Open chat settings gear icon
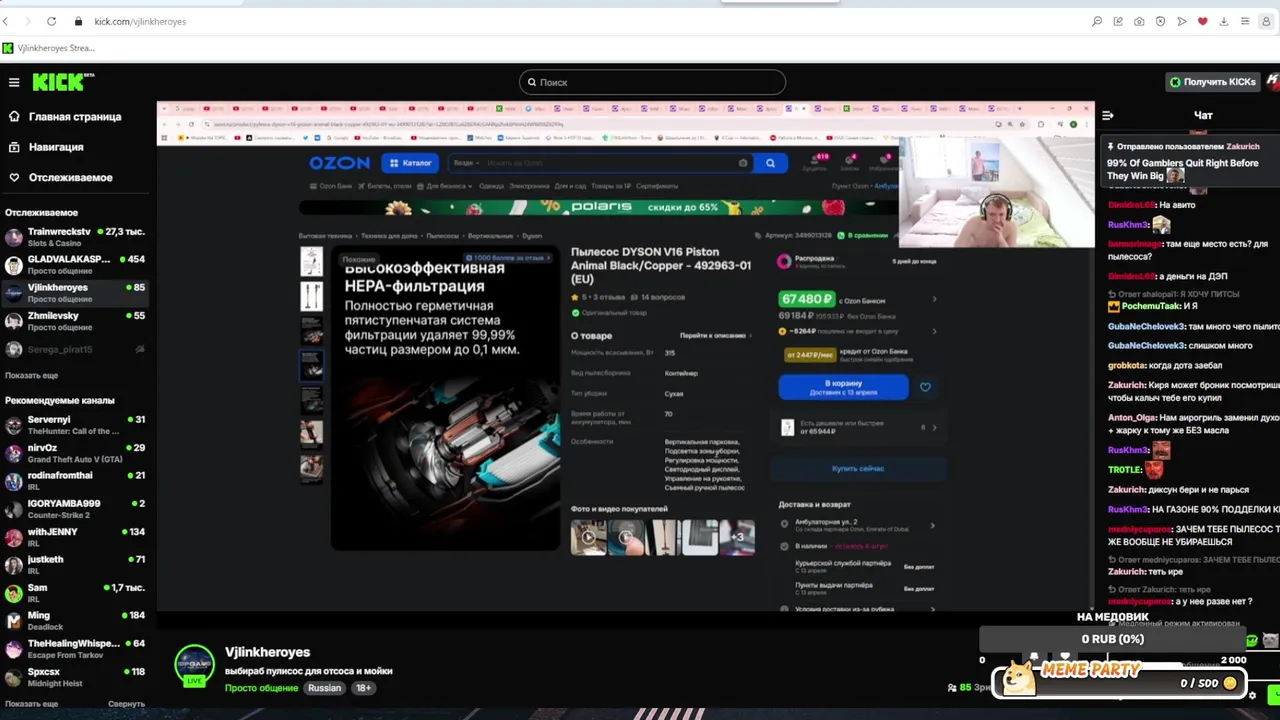Screen dimensions: 1280x720 point(1252,695)
